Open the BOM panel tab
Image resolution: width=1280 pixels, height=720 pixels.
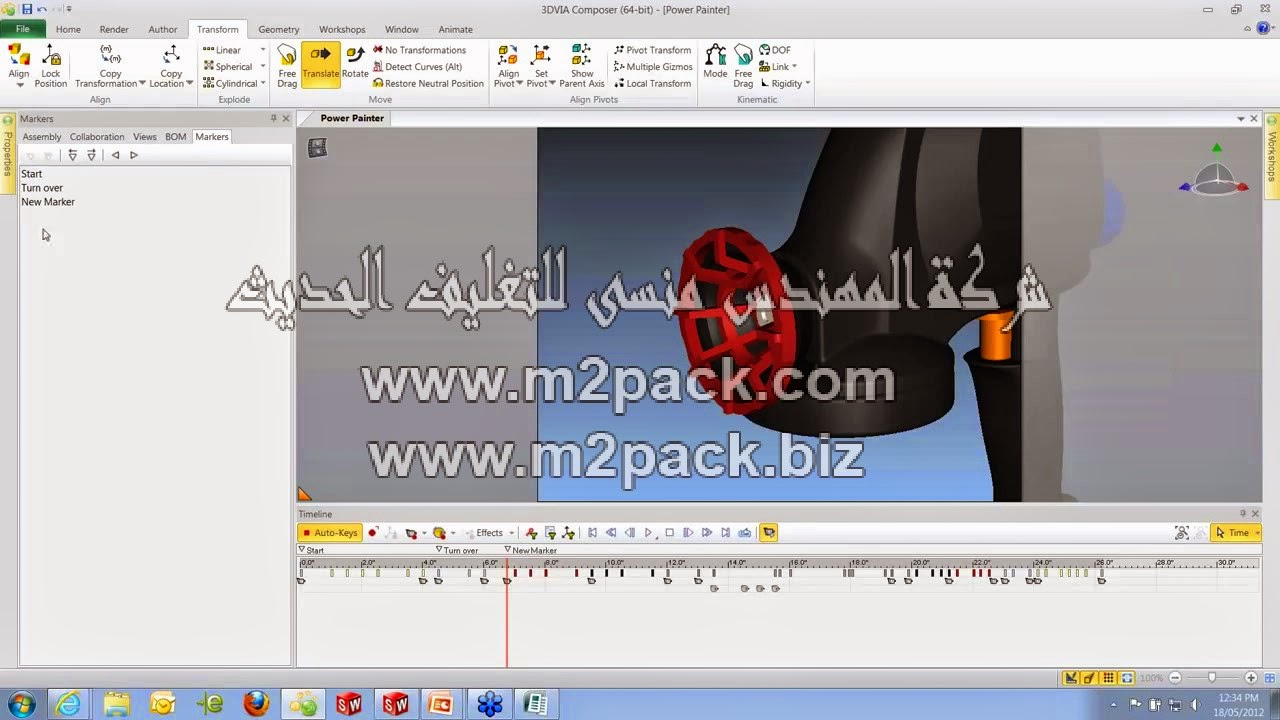tap(176, 137)
